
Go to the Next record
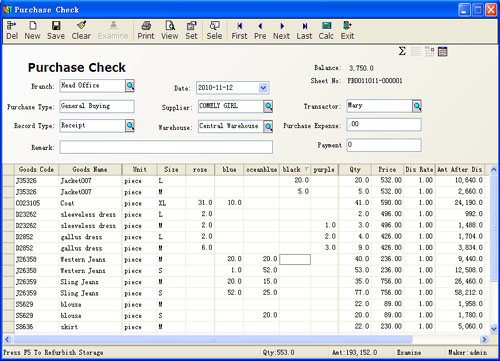pyautogui.click(x=282, y=30)
